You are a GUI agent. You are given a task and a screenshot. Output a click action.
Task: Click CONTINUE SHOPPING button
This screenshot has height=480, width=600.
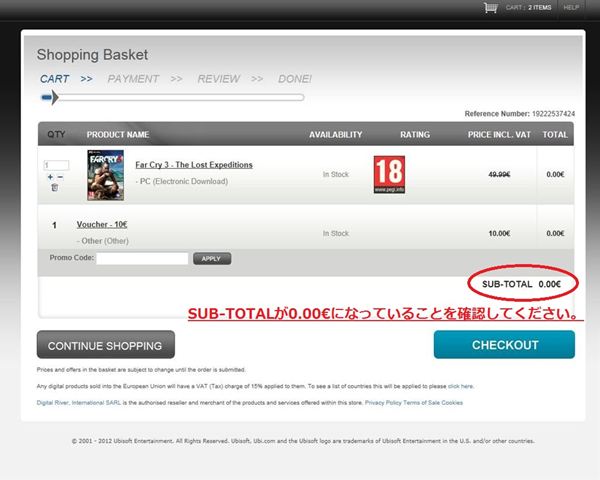pyautogui.click(x=106, y=345)
